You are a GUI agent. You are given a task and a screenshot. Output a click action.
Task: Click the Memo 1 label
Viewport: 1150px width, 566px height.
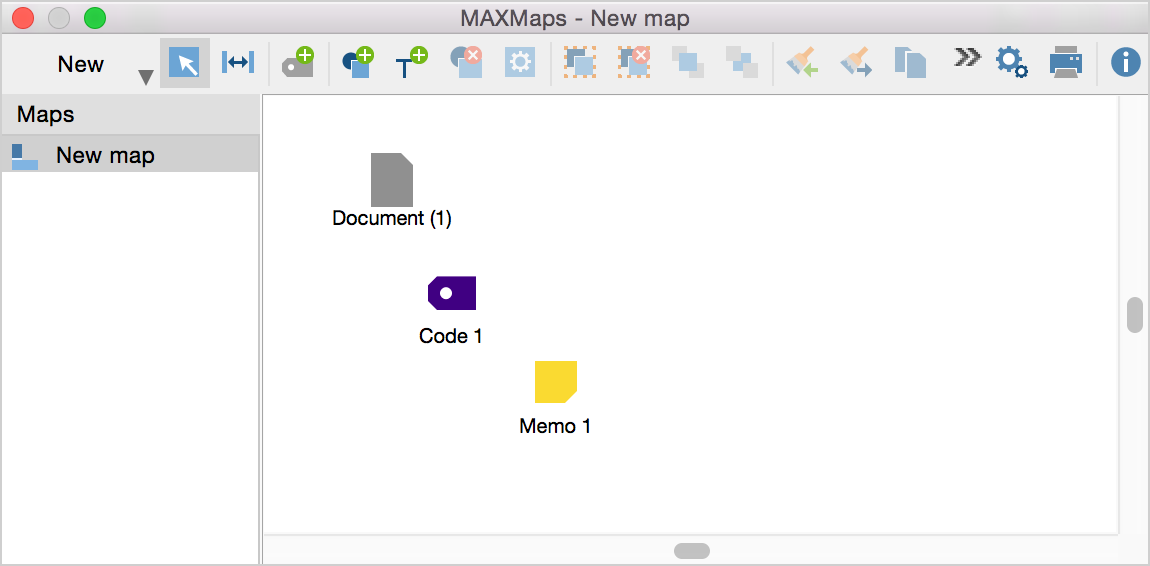(x=554, y=426)
